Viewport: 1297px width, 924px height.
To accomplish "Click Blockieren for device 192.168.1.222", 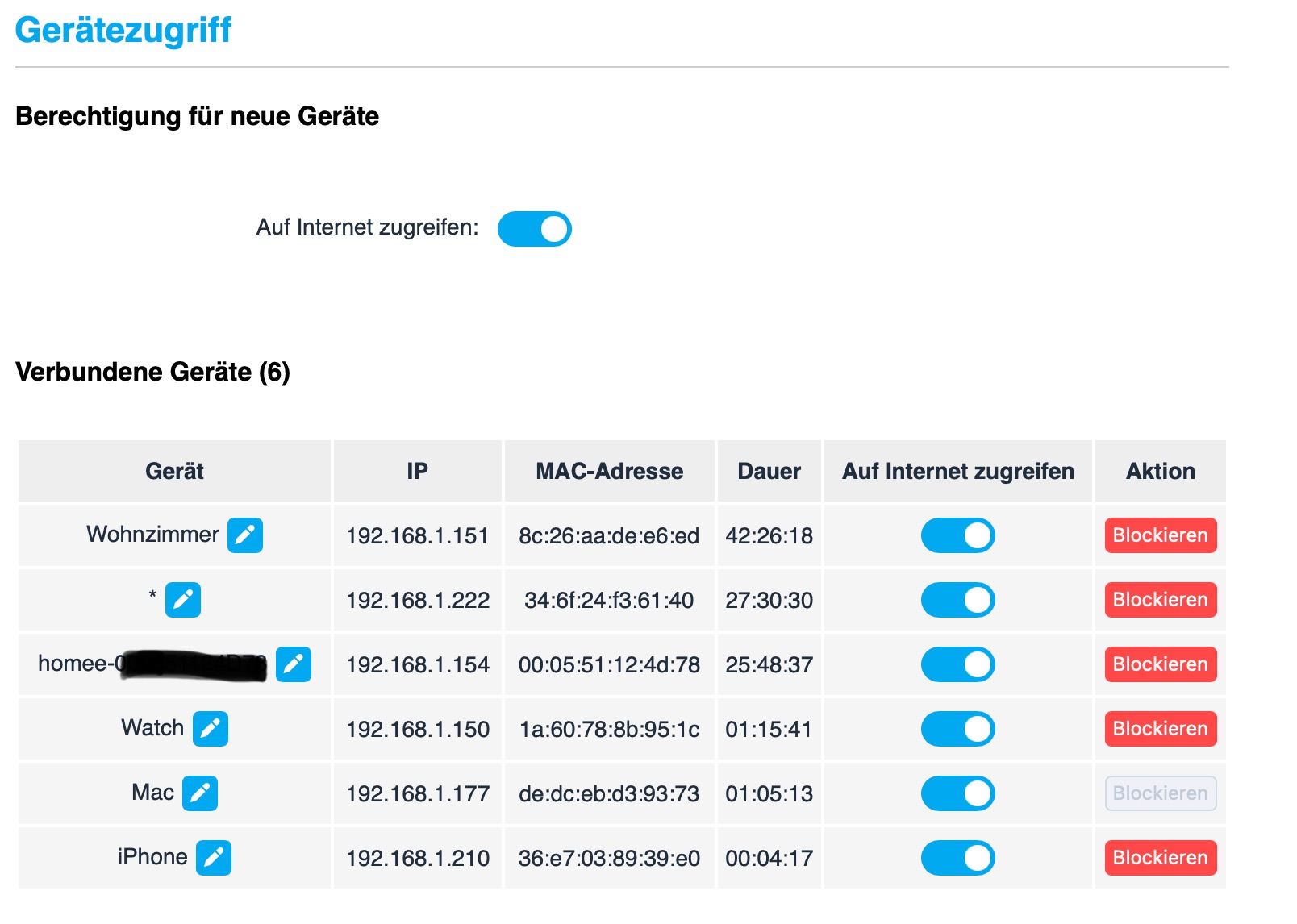I will coord(1161,600).
